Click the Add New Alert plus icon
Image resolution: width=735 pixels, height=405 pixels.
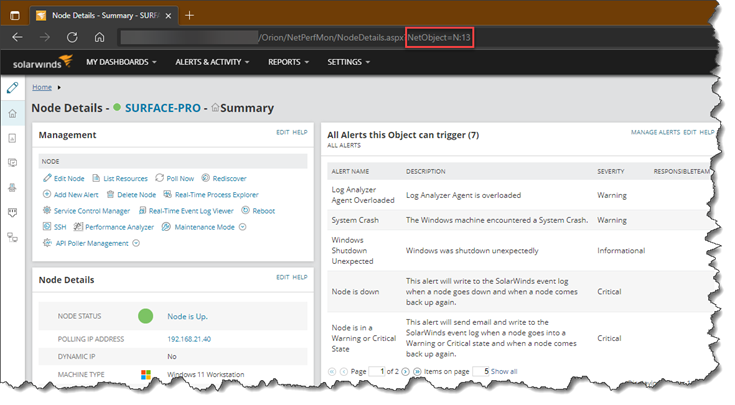point(47,194)
